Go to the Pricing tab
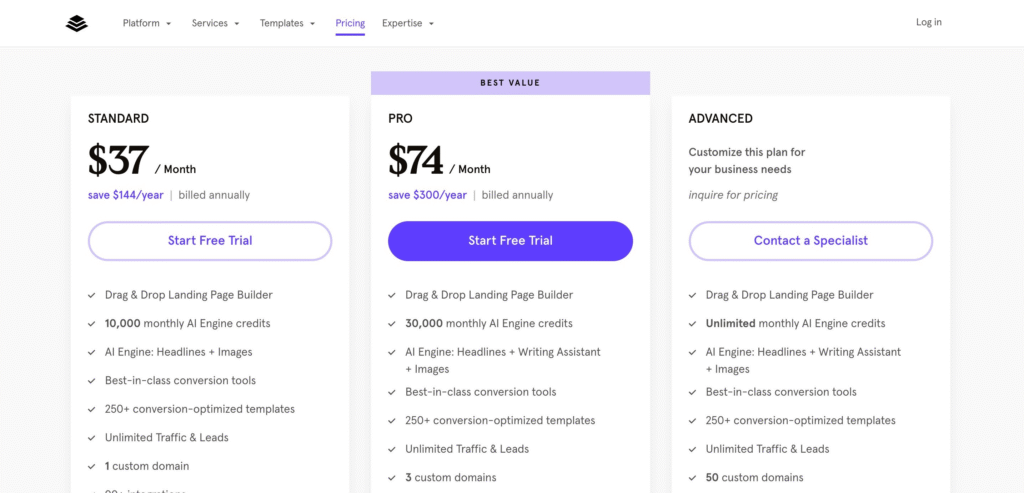The height and width of the screenshot is (493, 1024). (350, 23)
